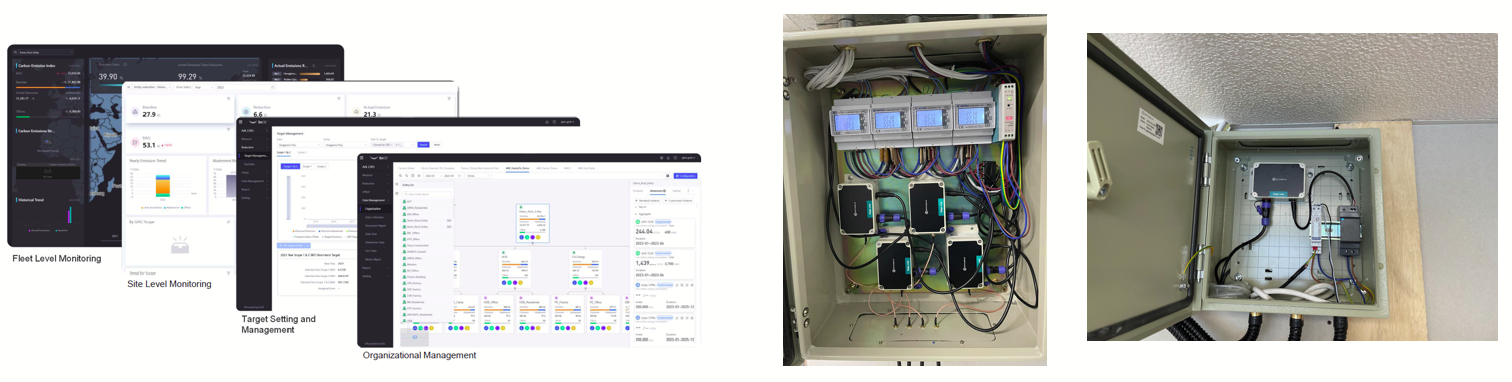Click the filter icon on the Baseline card
The height and width of the screenshot is (382, 1512).
coord(228,100)
